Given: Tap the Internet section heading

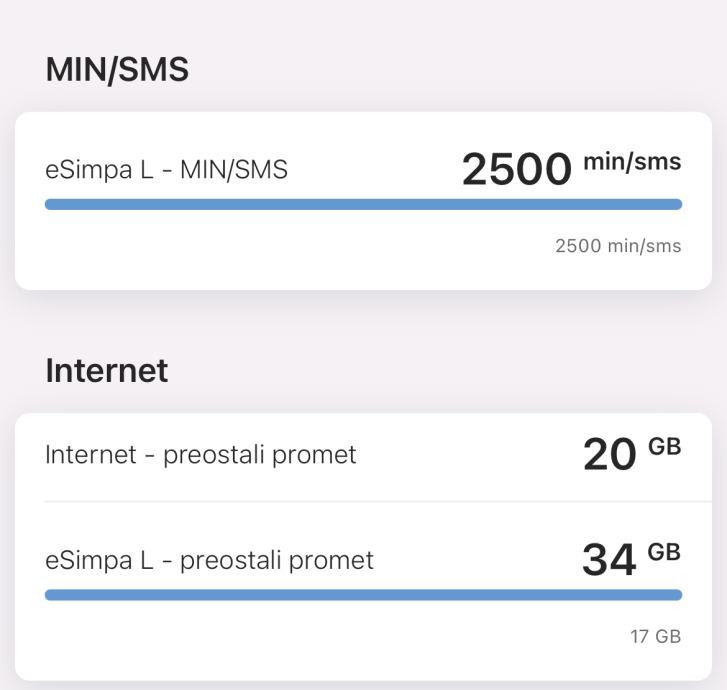Looking at the screenshot, I should tap(106, 370).
